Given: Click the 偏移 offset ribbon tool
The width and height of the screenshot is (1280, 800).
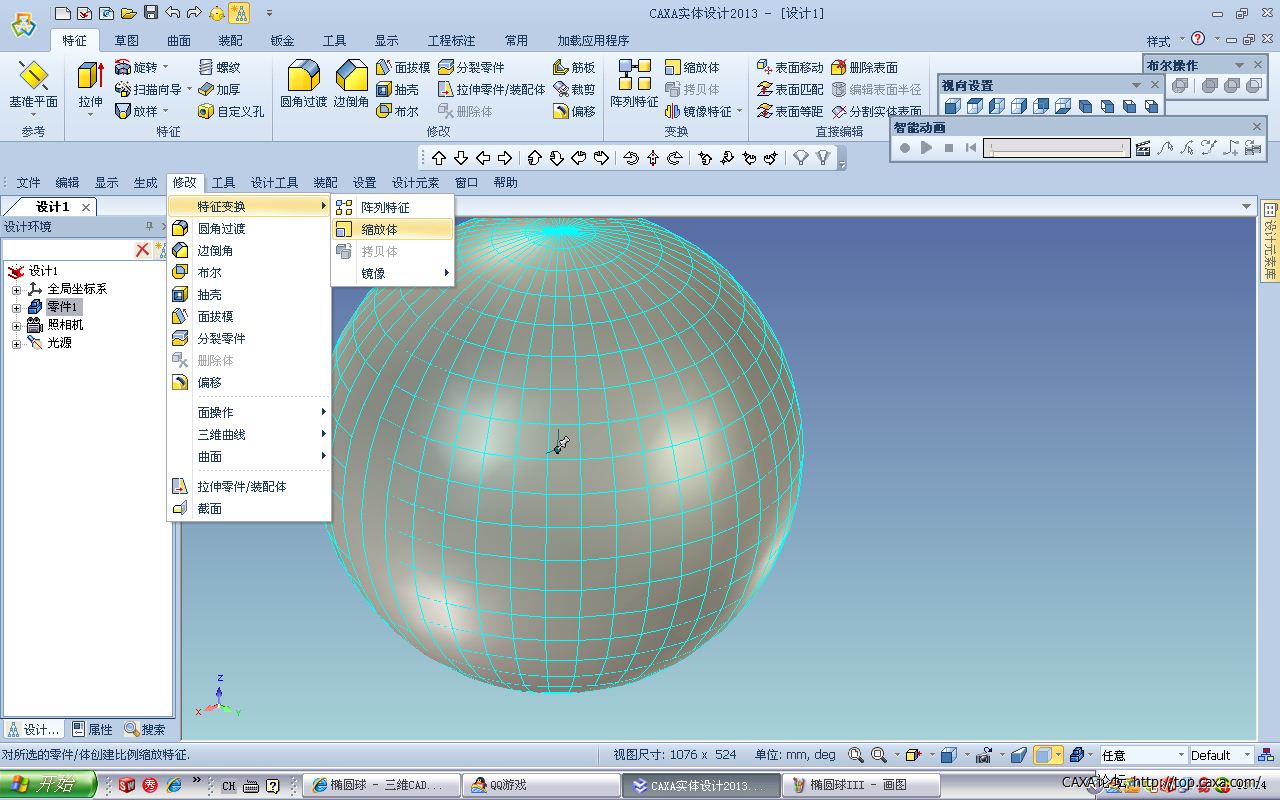Looking at the screenshot, I should (x=574, y=111).
